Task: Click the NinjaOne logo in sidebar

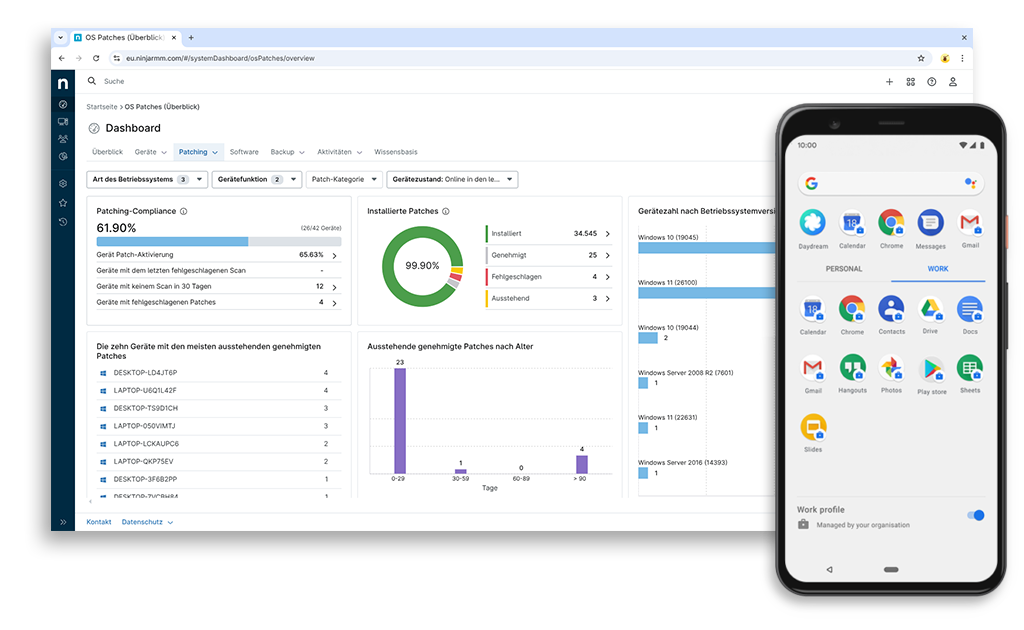Action: (63, 82)
